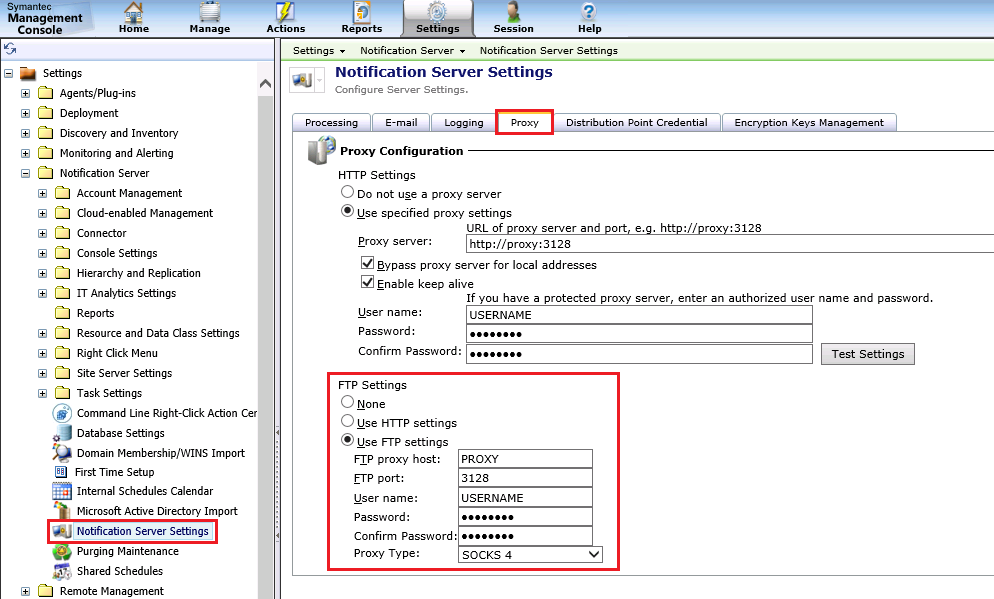
Task: Expand the Task Settings folder node
Action: point(43,393)
